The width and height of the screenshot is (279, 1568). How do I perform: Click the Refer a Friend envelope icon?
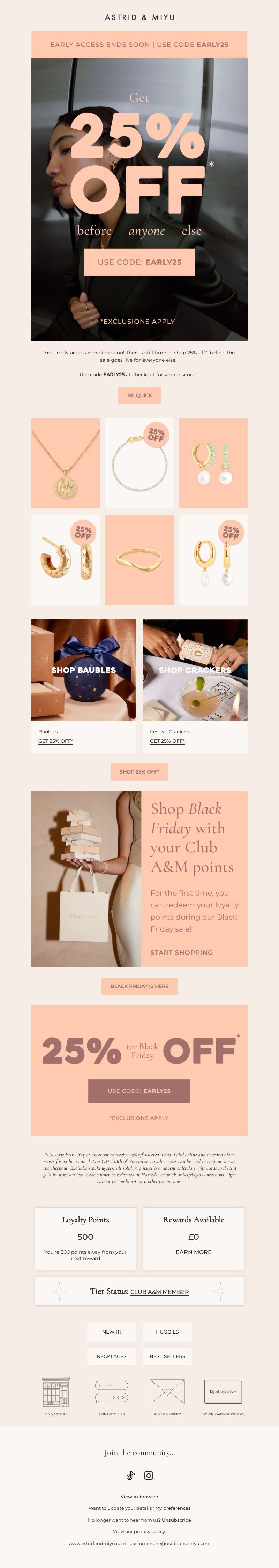pyautogui.click(x=167, y=1392)
